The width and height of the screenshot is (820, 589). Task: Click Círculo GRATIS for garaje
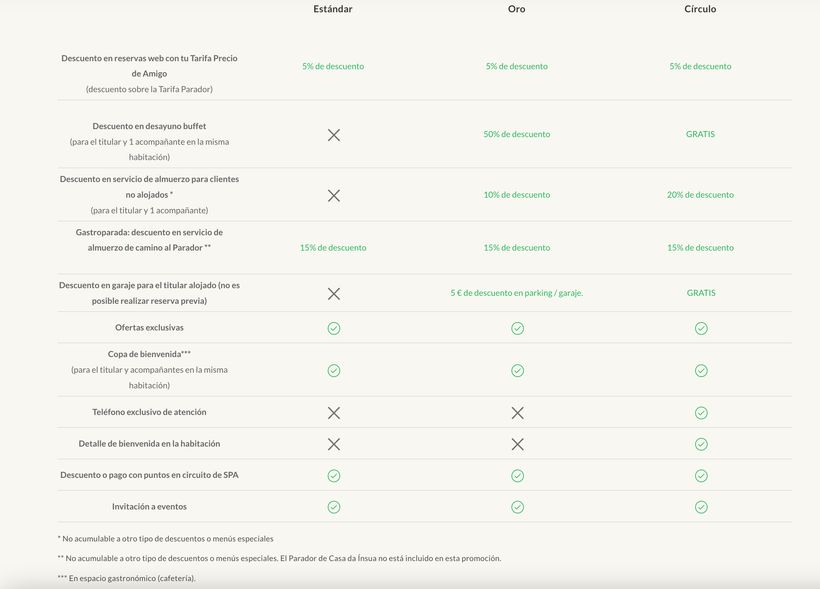coord(701,293)
